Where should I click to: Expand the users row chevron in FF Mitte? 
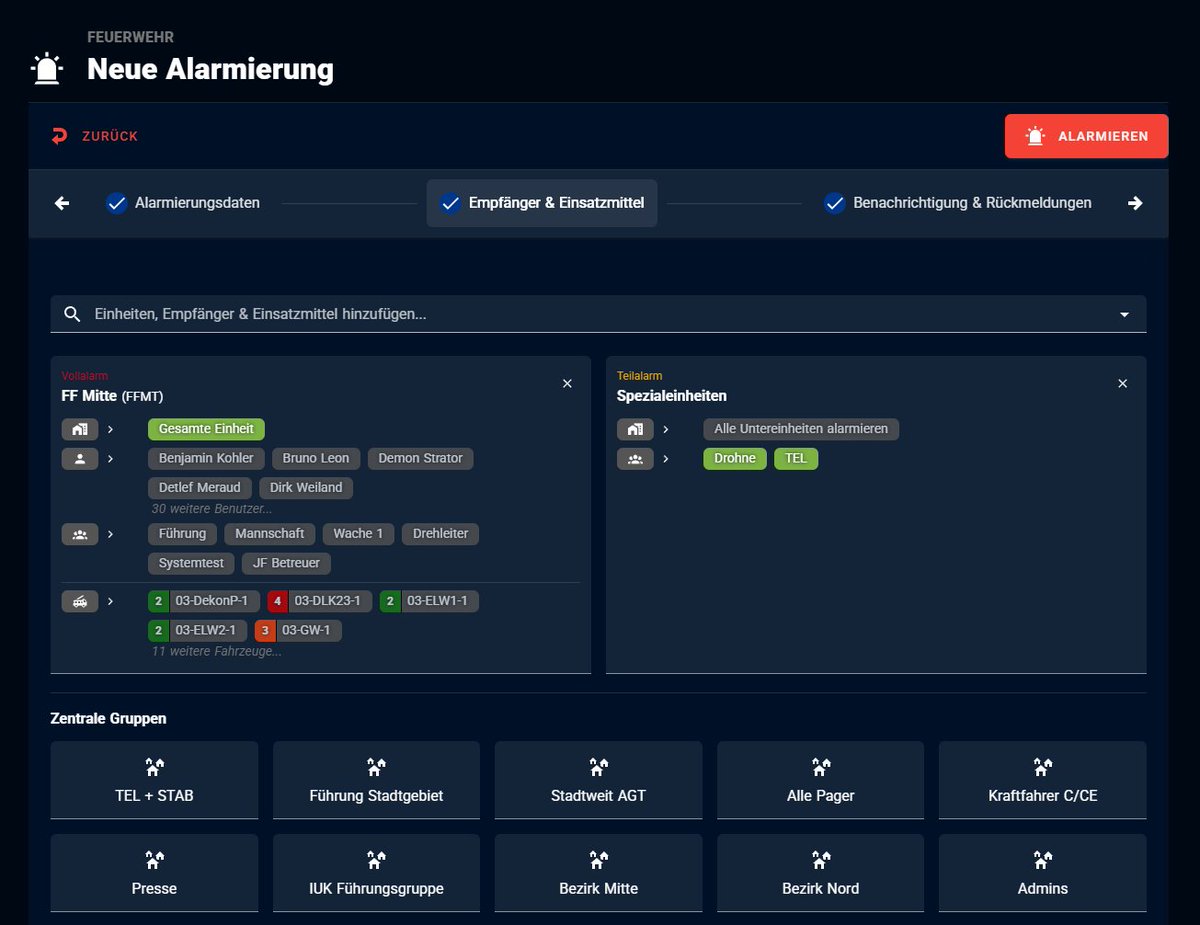111,459
